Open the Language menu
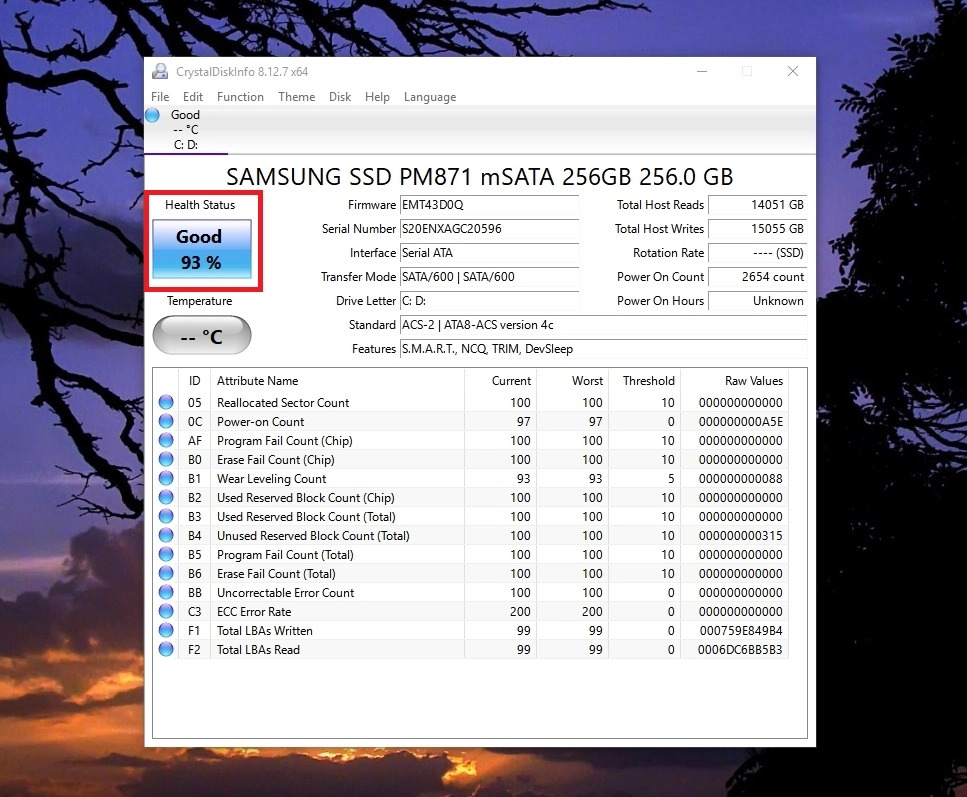The image size is (967, 797). 430,97
